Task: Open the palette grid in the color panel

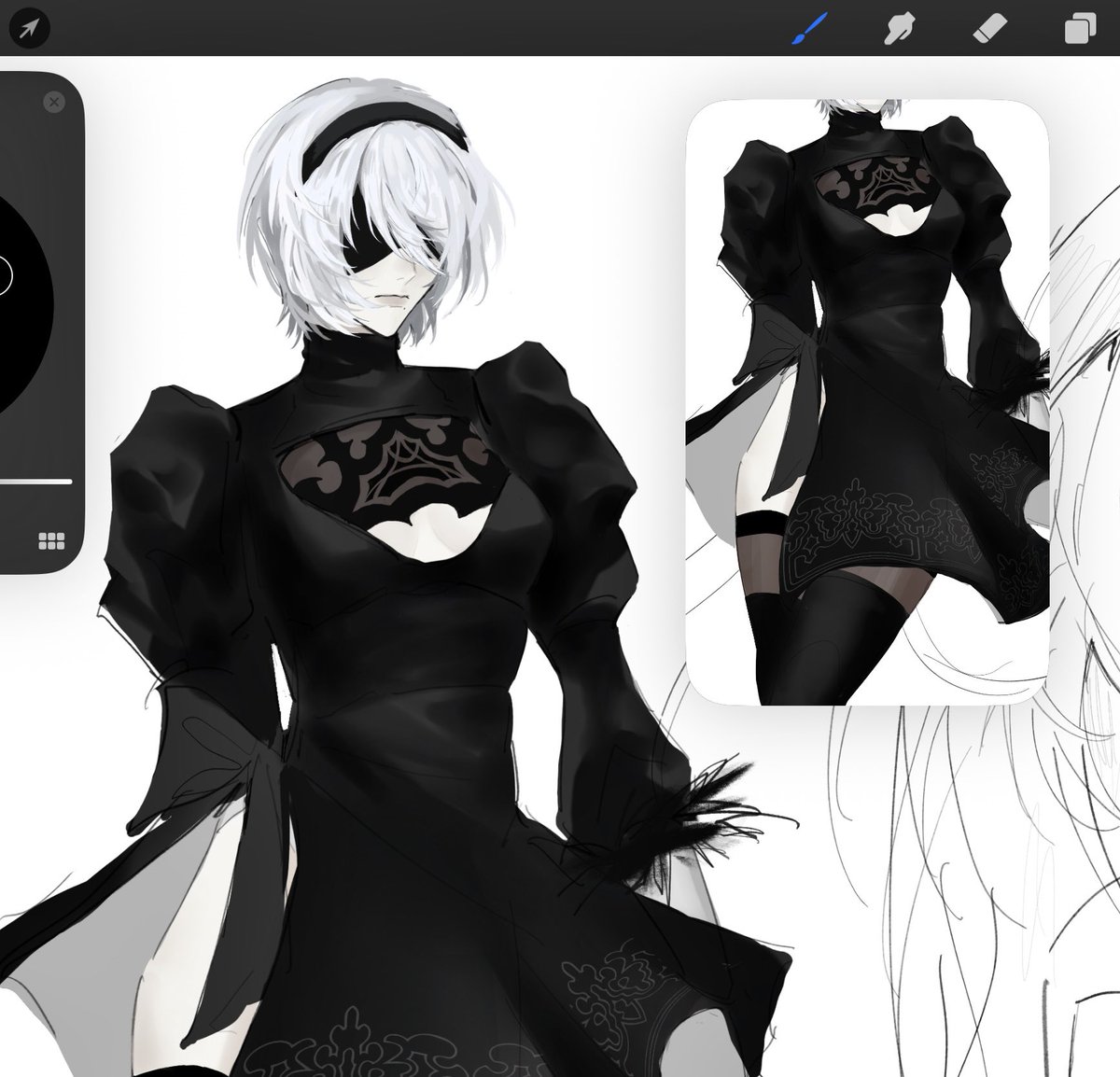Action: pos(50,541)
